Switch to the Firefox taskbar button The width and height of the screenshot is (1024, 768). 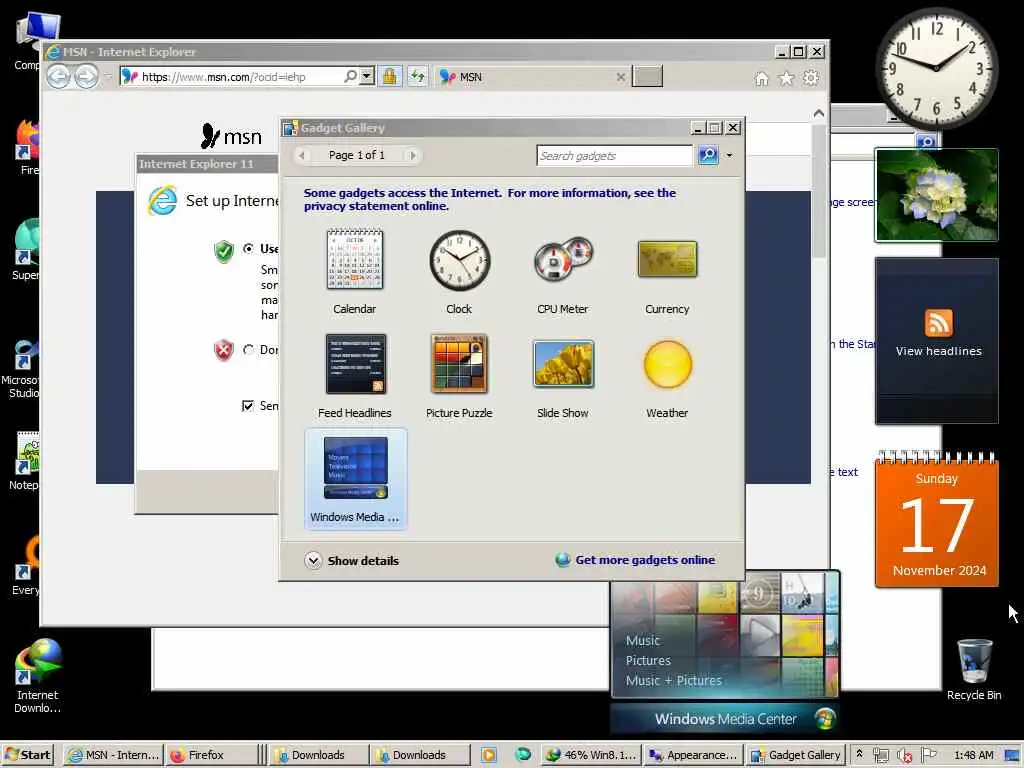[211, 755]
